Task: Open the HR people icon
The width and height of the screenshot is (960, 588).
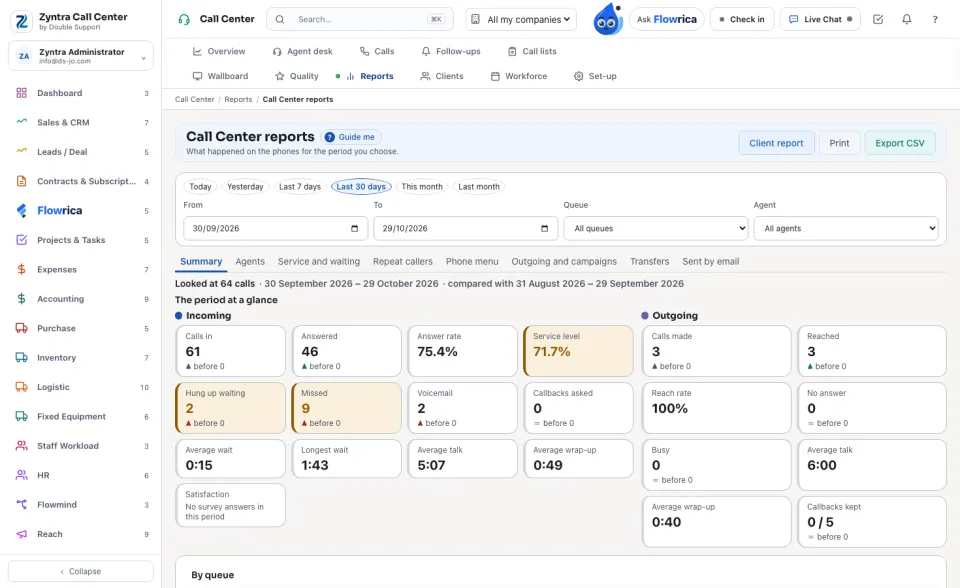Action: click(x=21, y=475)
